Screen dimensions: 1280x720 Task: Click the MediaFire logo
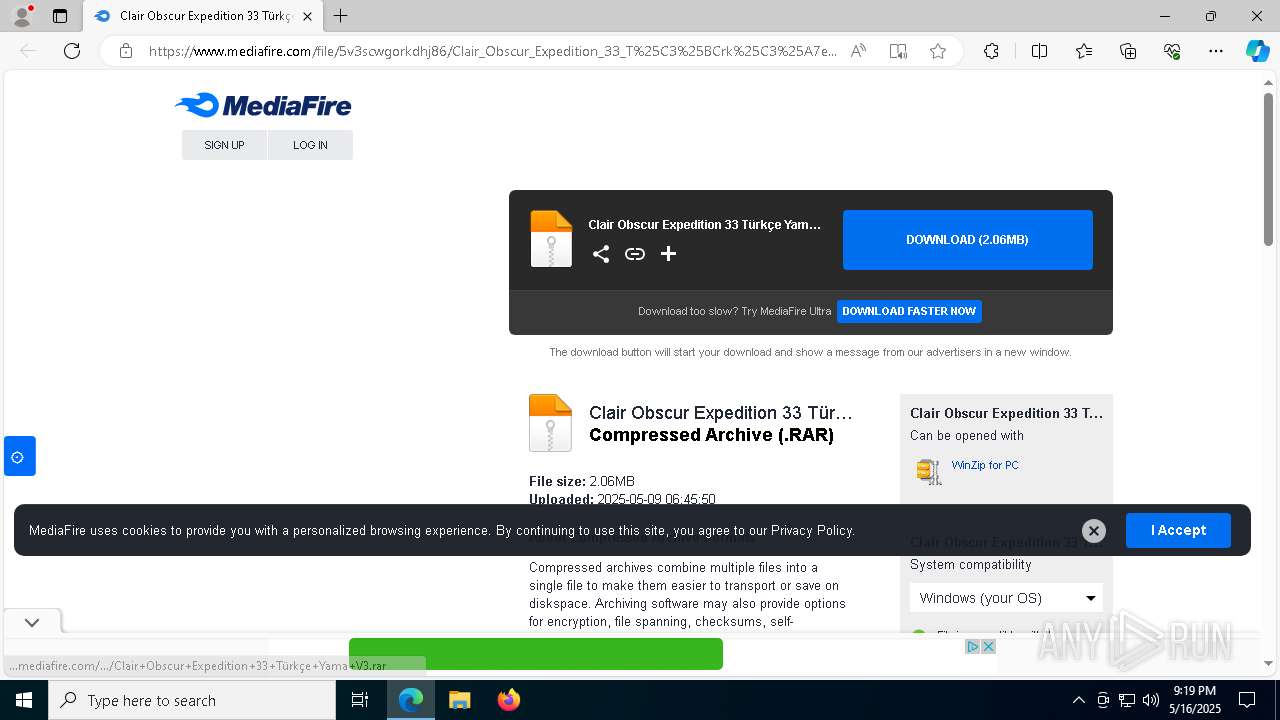point(263,105)
